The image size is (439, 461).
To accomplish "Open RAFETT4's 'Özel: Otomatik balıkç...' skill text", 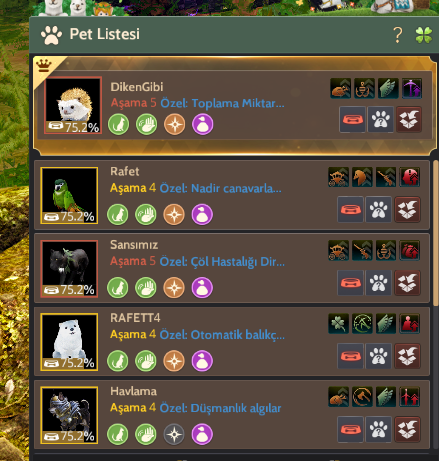I will [x=222, y=335].
